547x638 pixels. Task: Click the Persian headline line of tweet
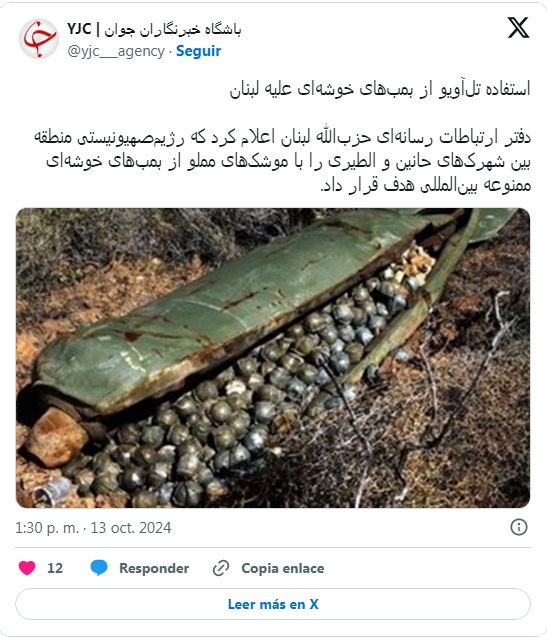click(x=380, y=90)
